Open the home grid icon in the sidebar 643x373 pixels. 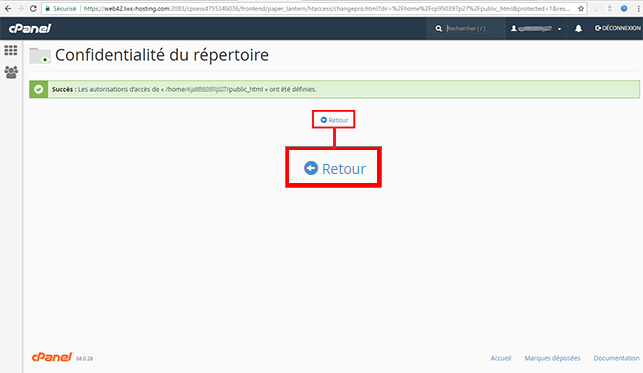click(11, 50)
